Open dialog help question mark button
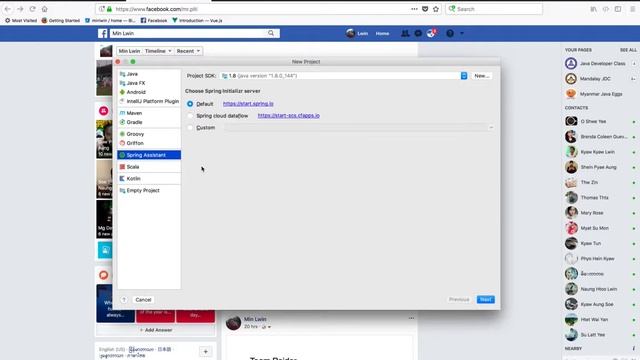This screenshot has height=360, width=640. [x=124, y=300]
